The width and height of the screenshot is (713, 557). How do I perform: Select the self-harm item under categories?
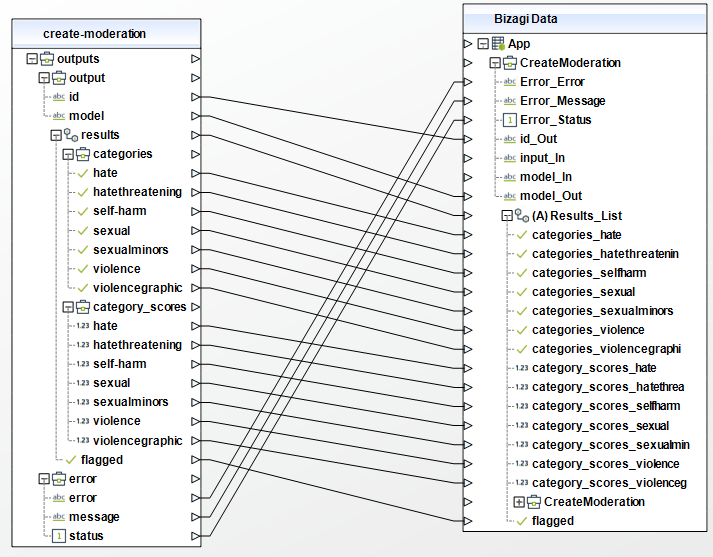pos(120,211)
